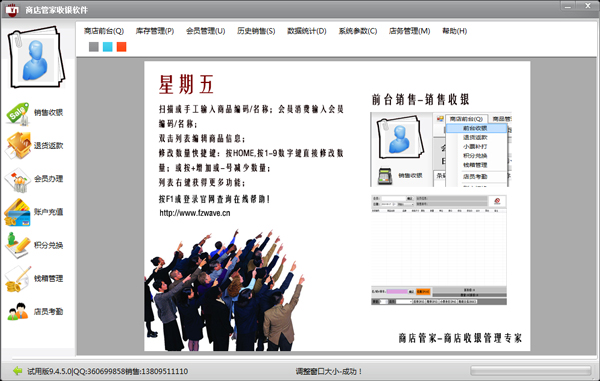Click the user avatar photo icon
Viewport: 600px width, 381px height.
[x=36, y=57]
